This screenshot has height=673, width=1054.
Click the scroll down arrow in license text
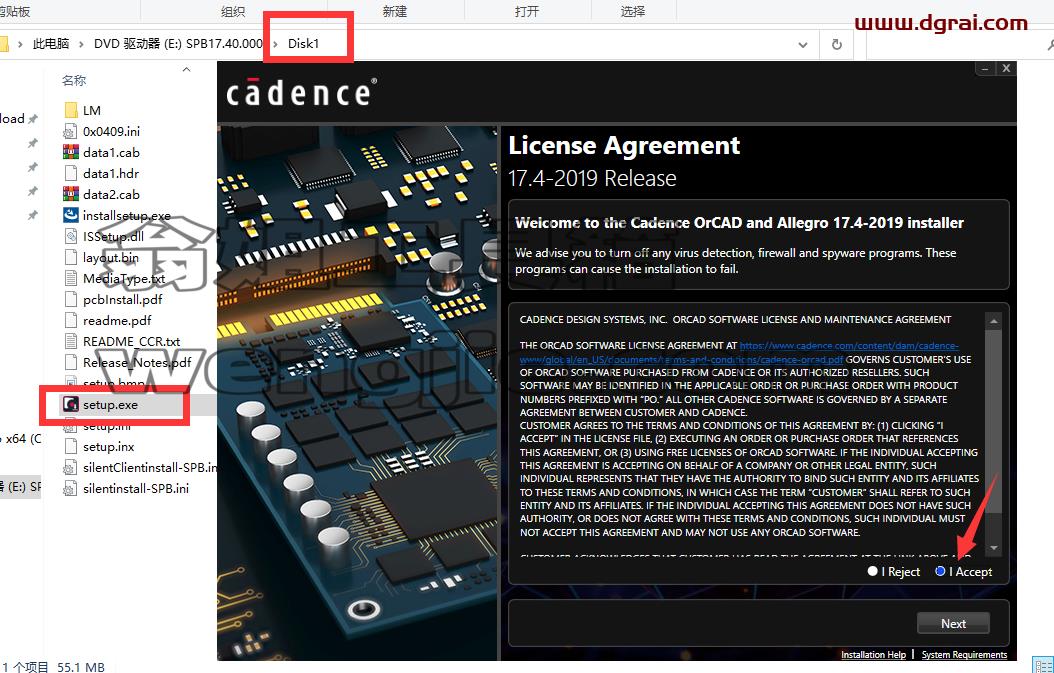994,549
